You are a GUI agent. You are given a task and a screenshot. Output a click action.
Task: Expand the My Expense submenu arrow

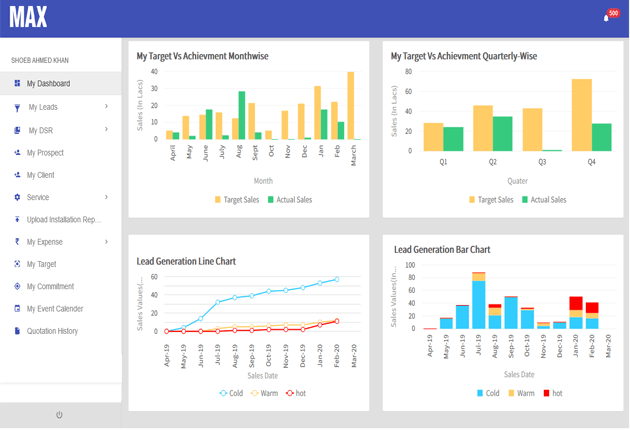click(107, 241)
